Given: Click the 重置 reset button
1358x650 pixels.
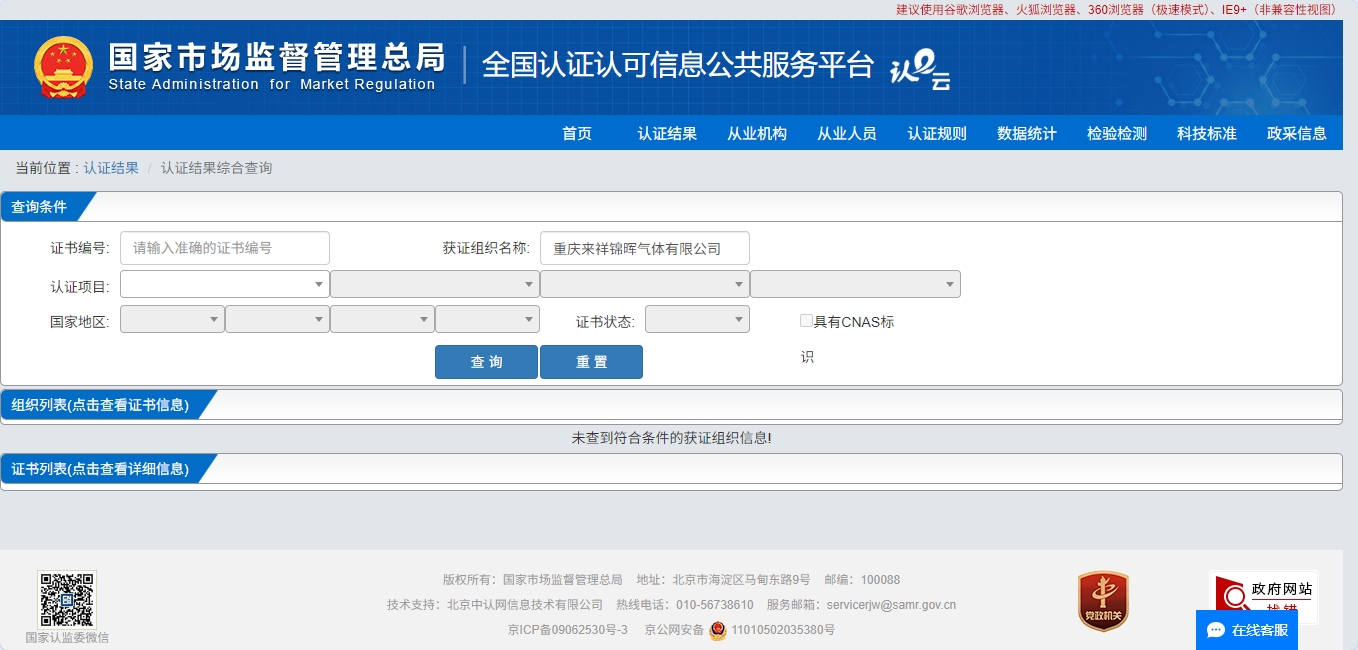Looking at the screenshot, I should [591, 362].
